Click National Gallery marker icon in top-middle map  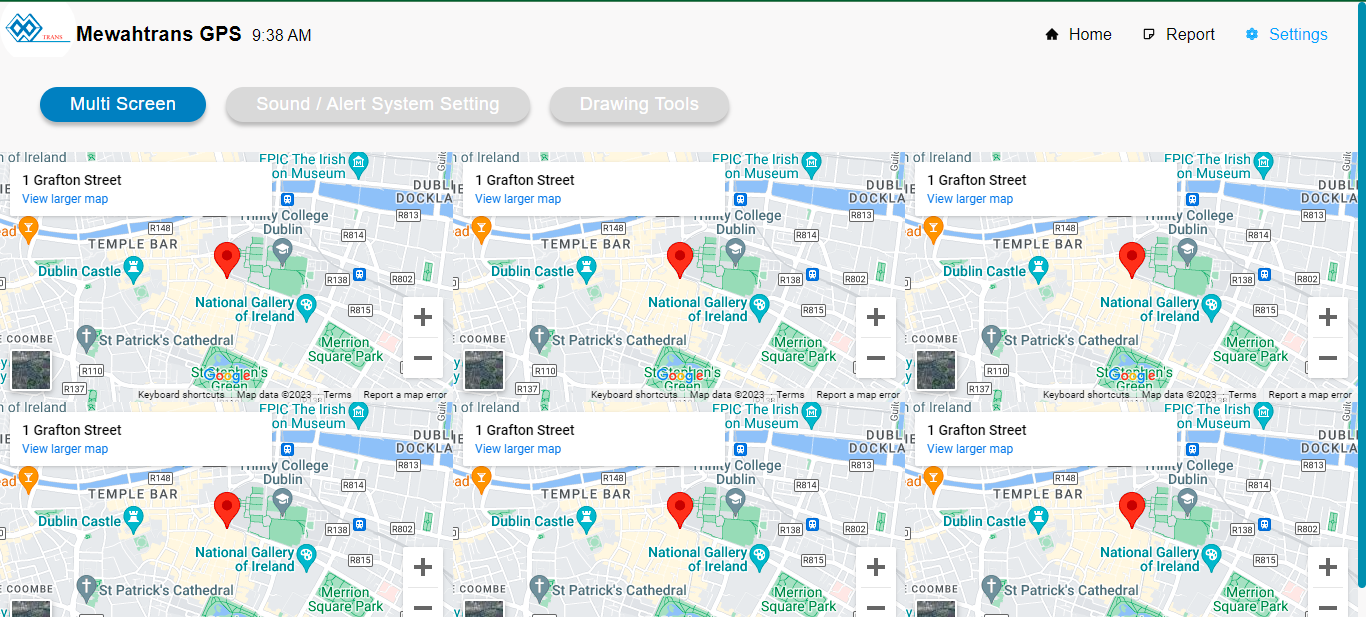[x=759, y=305]
